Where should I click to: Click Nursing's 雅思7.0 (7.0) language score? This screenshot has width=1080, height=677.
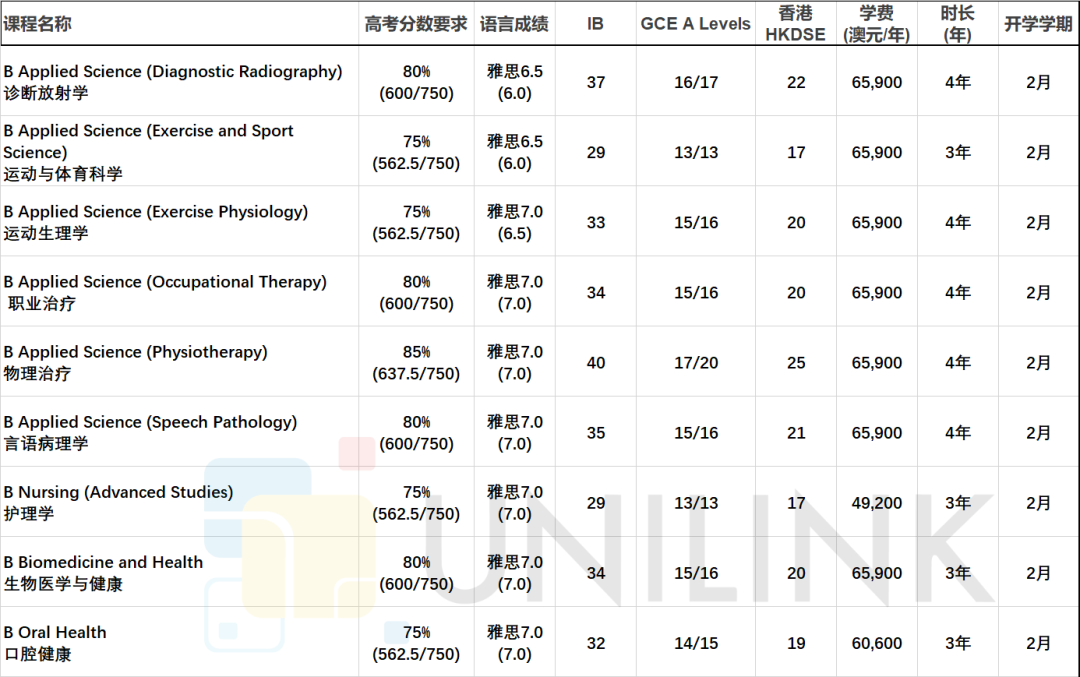pos(515,503)
